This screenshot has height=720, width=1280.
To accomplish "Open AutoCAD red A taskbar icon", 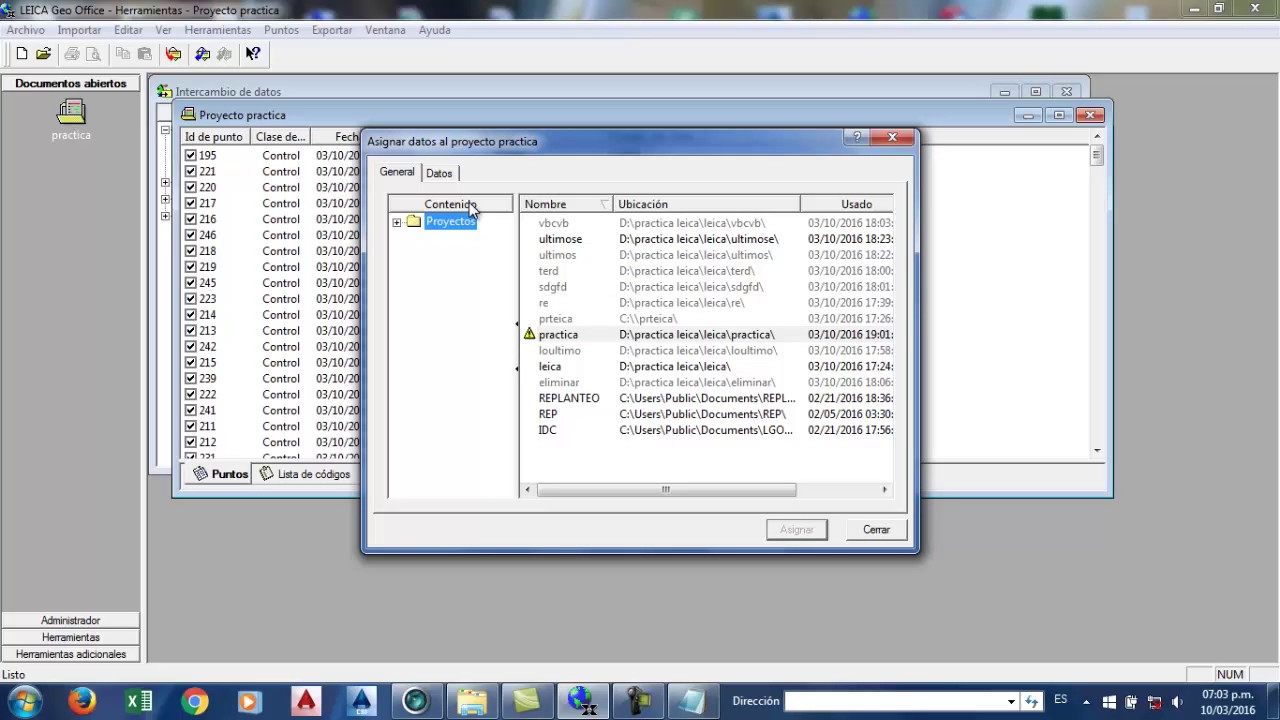I will click(x=305, y=701).
